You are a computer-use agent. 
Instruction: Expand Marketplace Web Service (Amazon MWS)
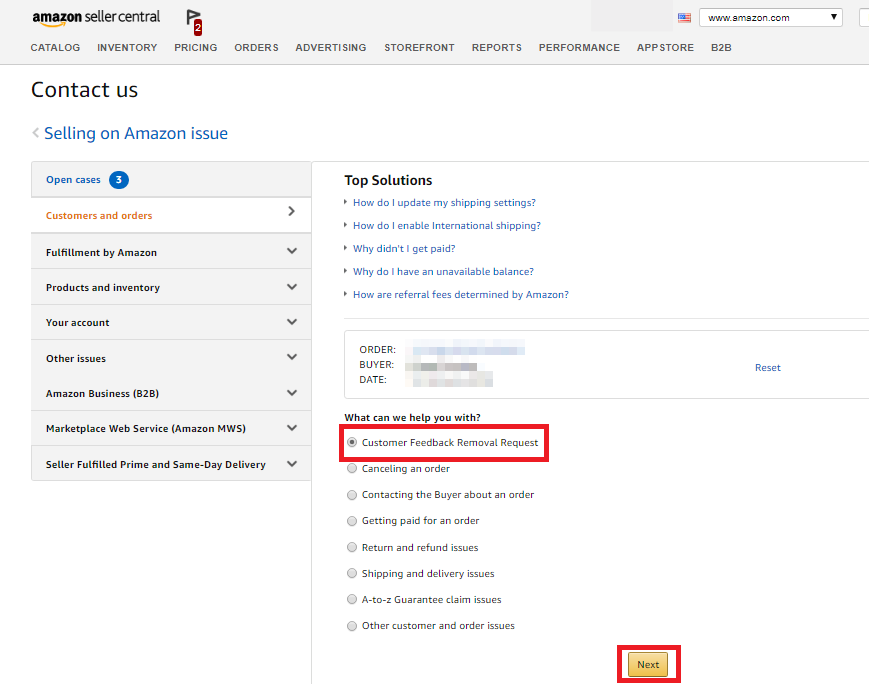[171, 428]
